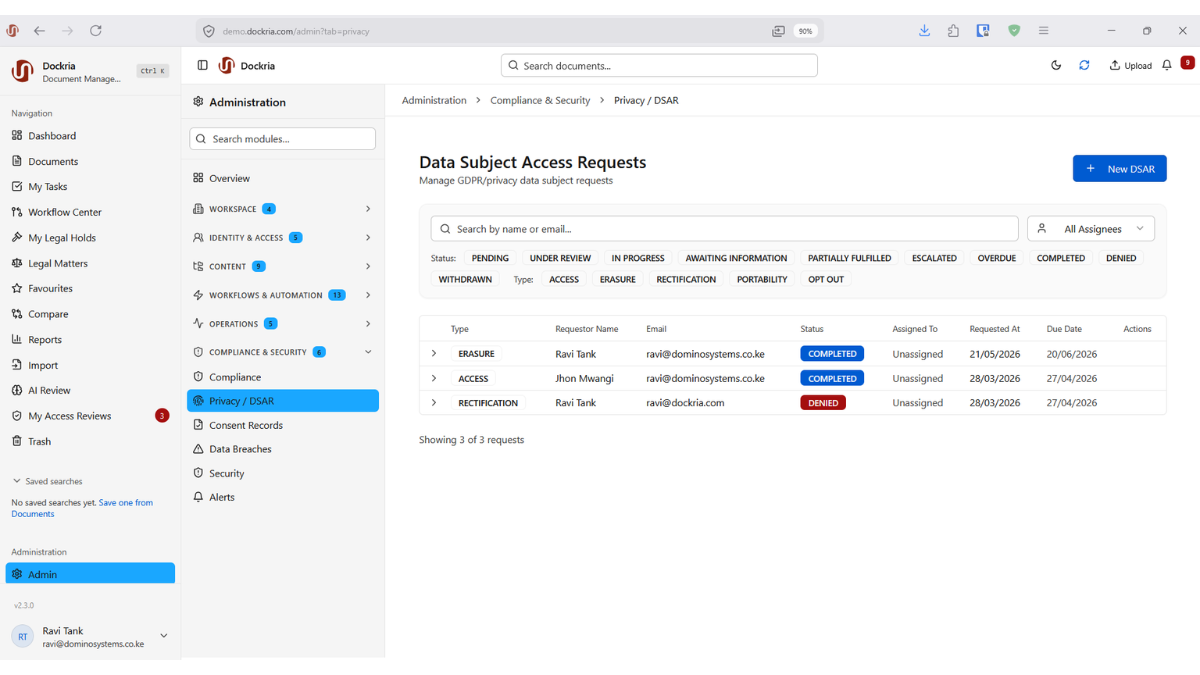Filter by OVERDUE status
1200x675 pixels.
(x=997, y=258)
